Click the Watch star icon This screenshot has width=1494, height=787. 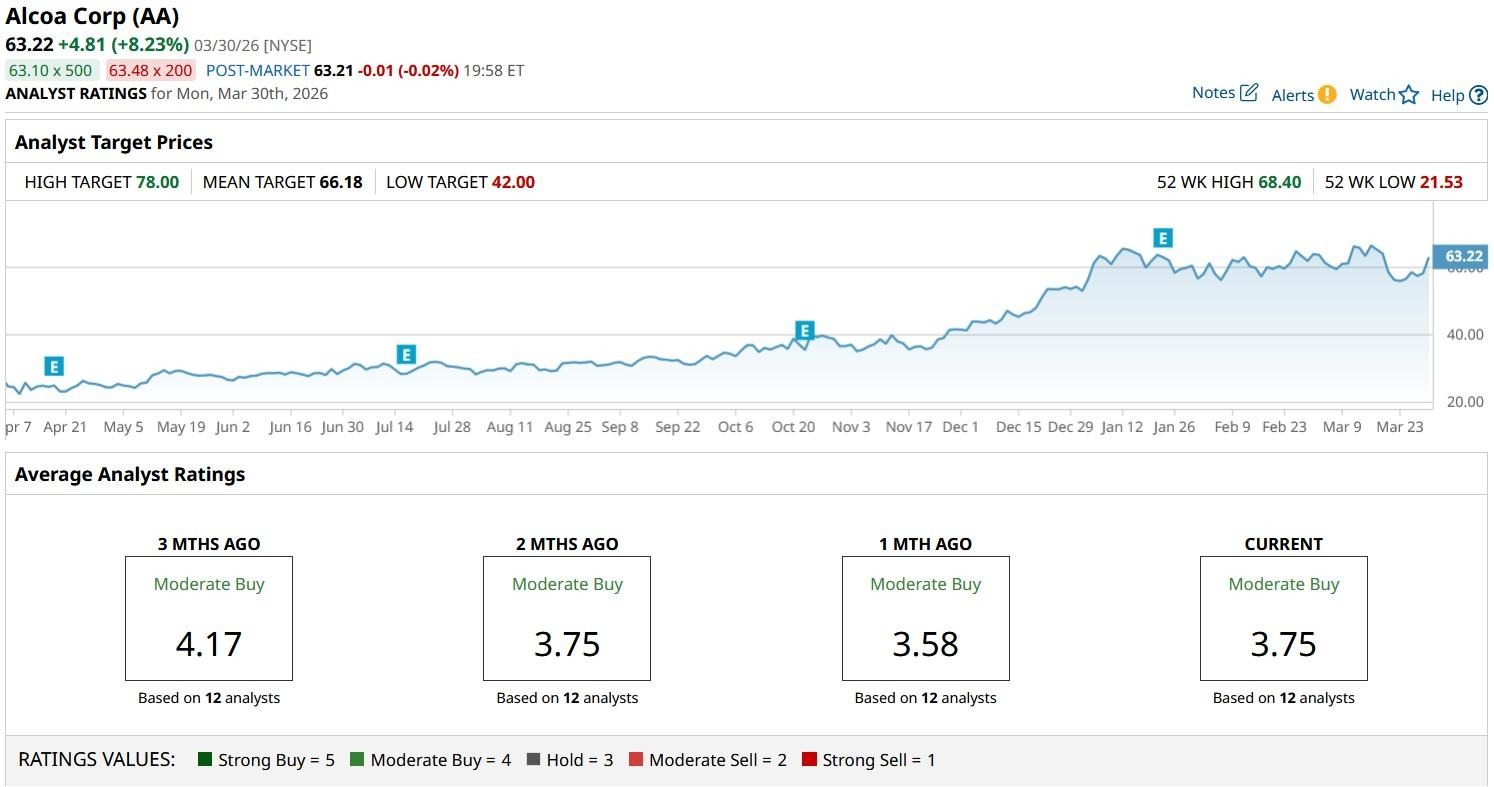pos(1409,95)
